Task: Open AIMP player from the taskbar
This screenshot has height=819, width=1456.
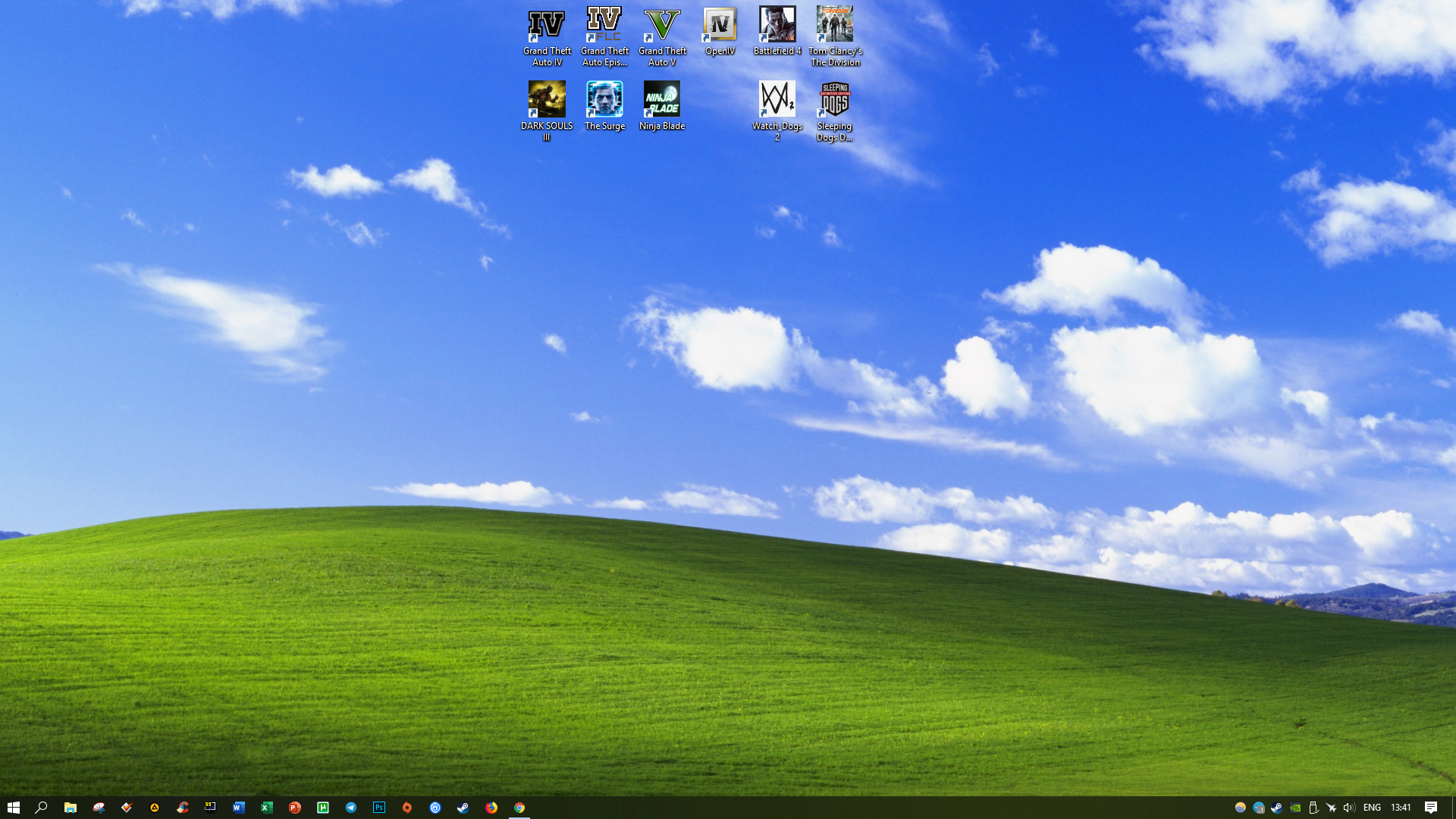Action: [155, 808]
